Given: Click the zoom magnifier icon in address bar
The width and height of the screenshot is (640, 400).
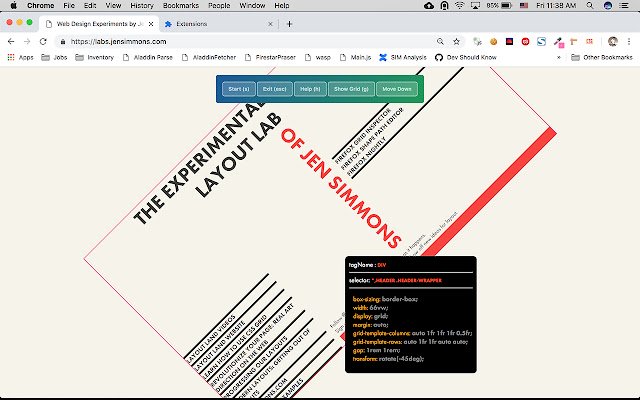Looking at the screenshot, I should tap(440, 41).
